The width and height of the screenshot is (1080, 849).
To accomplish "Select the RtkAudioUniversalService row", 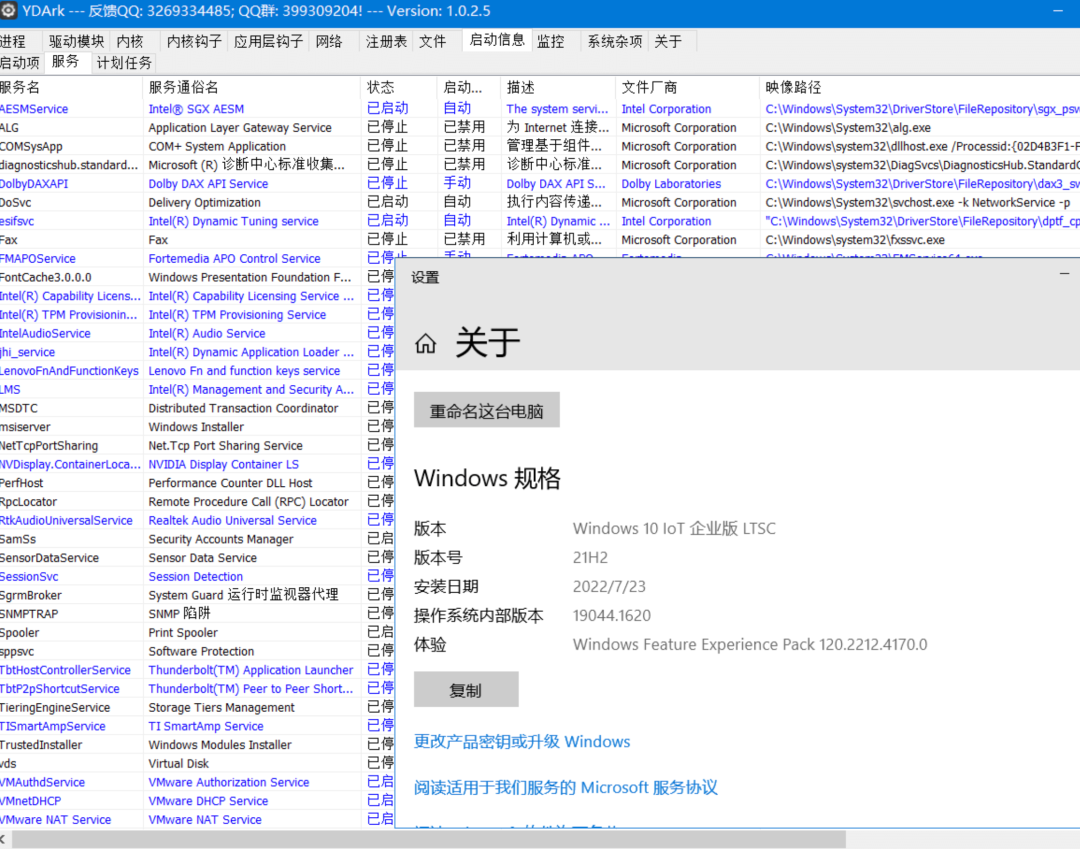I will tap(197, 521).
